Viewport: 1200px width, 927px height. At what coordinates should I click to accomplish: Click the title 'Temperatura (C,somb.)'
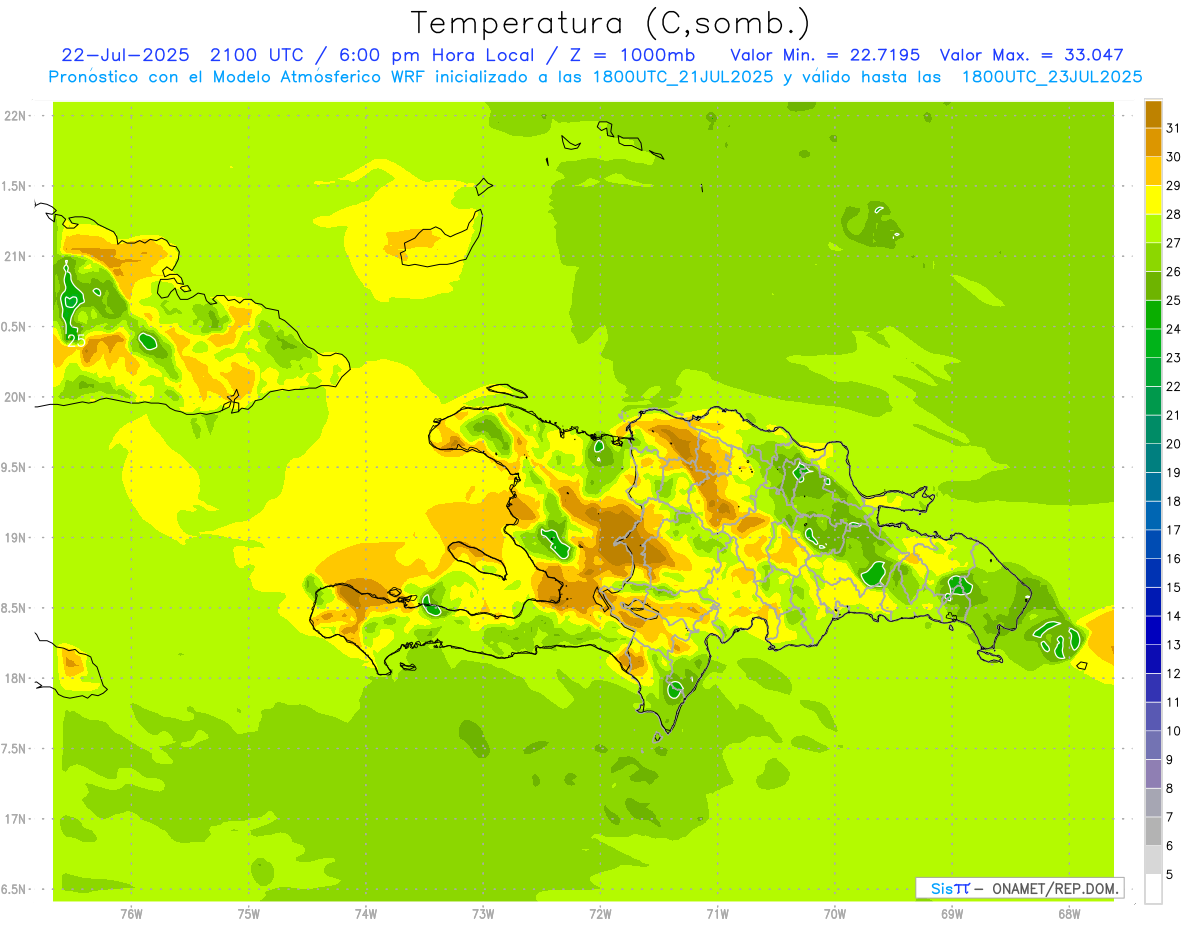pos(610,23)
